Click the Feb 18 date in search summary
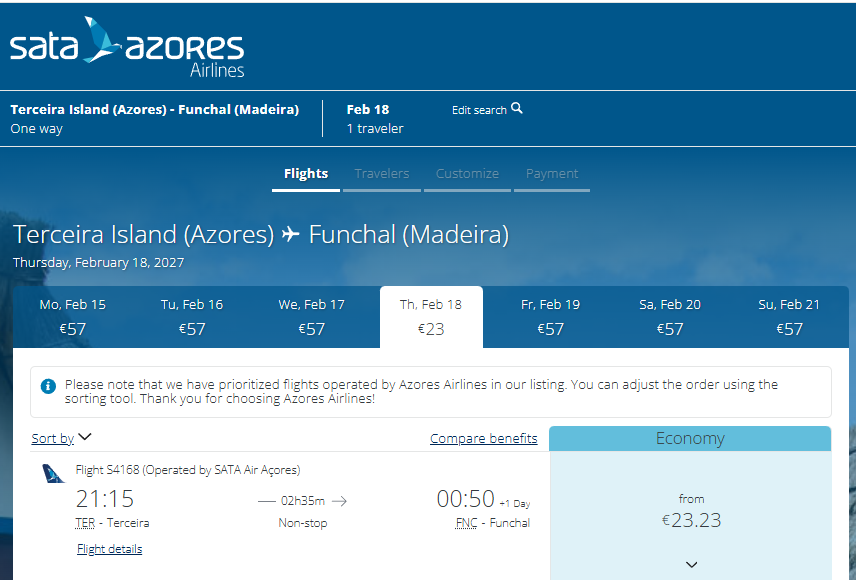Screen dimensions: 856x580 368,109
